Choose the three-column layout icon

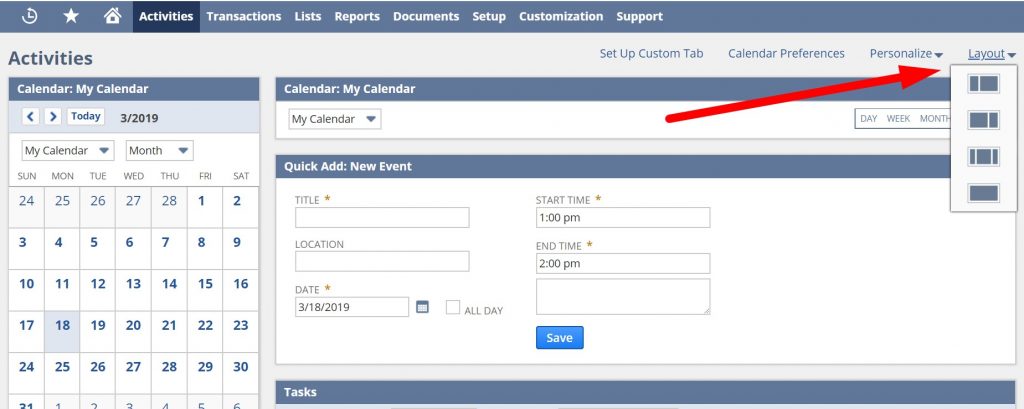coord(983,156)
